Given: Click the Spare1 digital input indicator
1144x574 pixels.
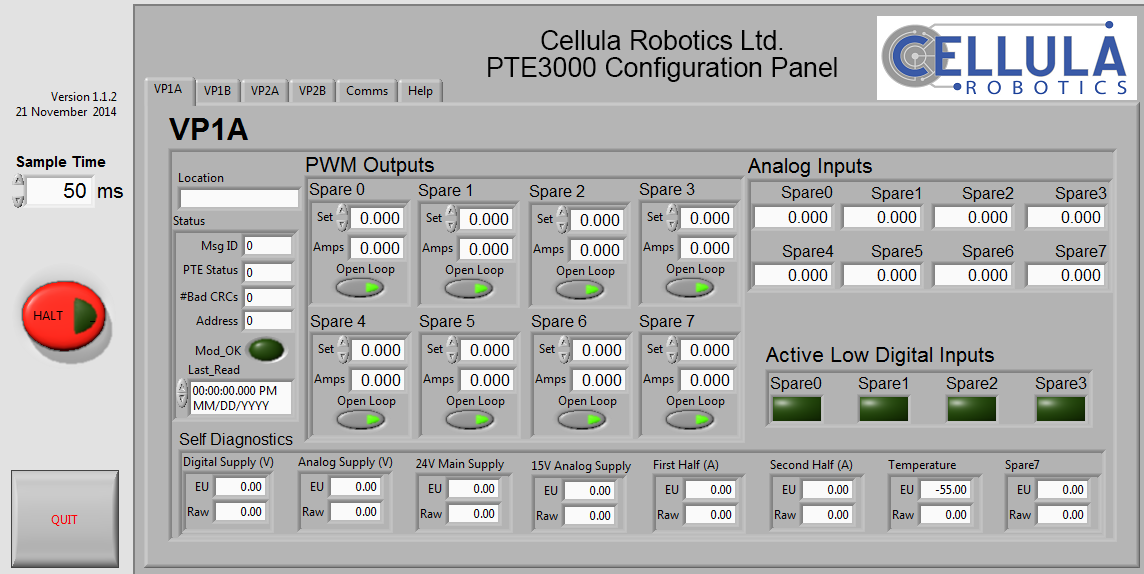Looking at the screenshot, I should click(884, 408).
